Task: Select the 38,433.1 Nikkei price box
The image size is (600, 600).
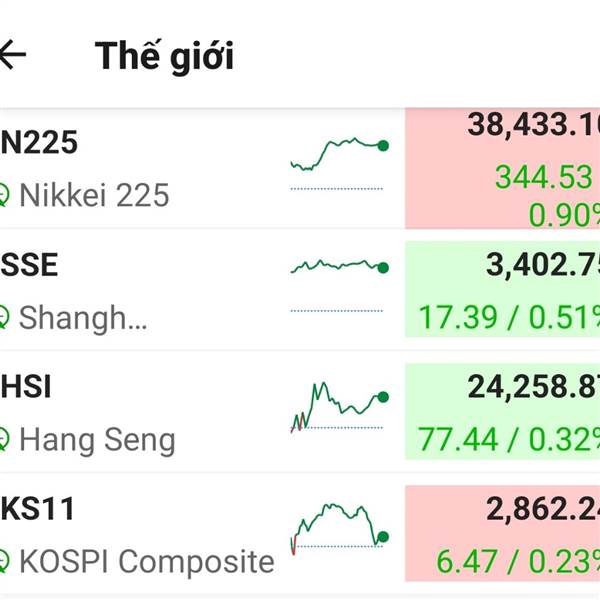Action: pyautogui.click(x=502, y=168)
